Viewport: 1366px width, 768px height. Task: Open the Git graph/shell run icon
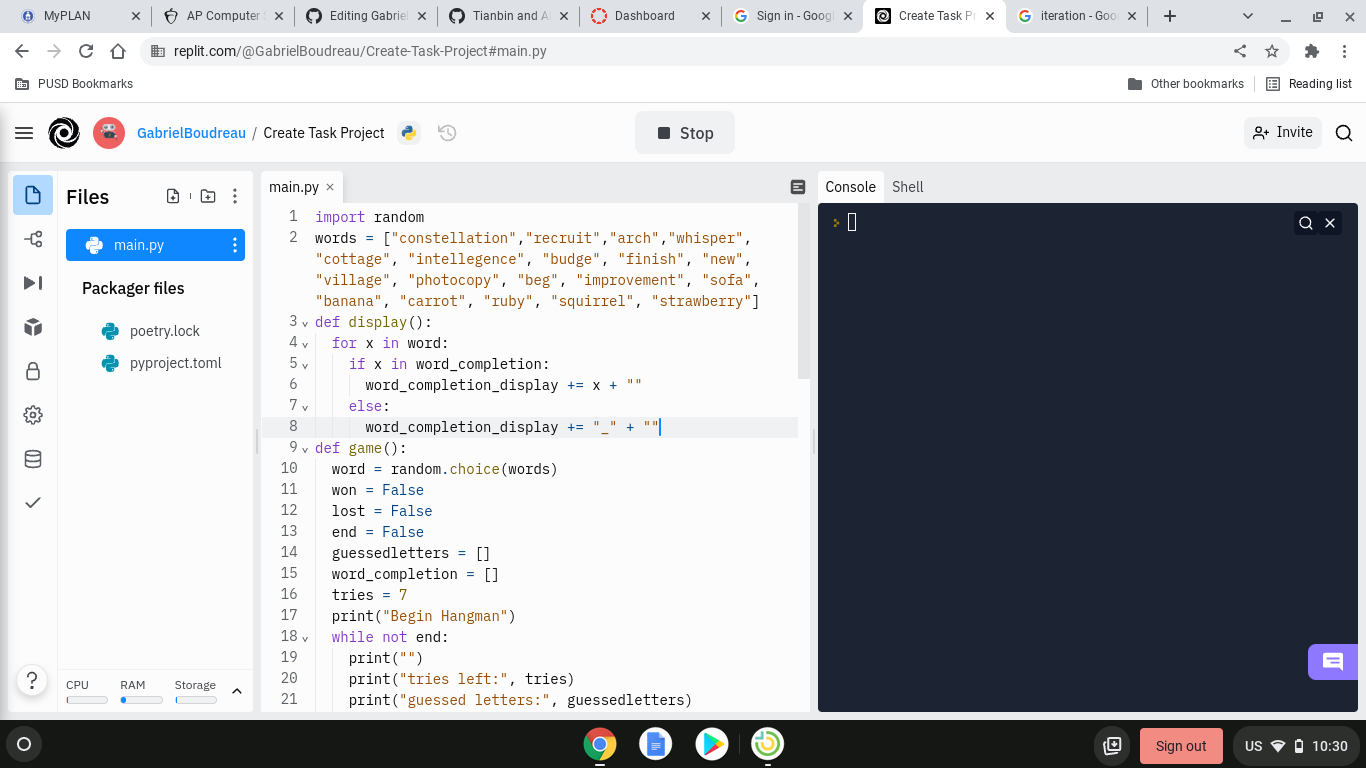click(x=33, y=283)
